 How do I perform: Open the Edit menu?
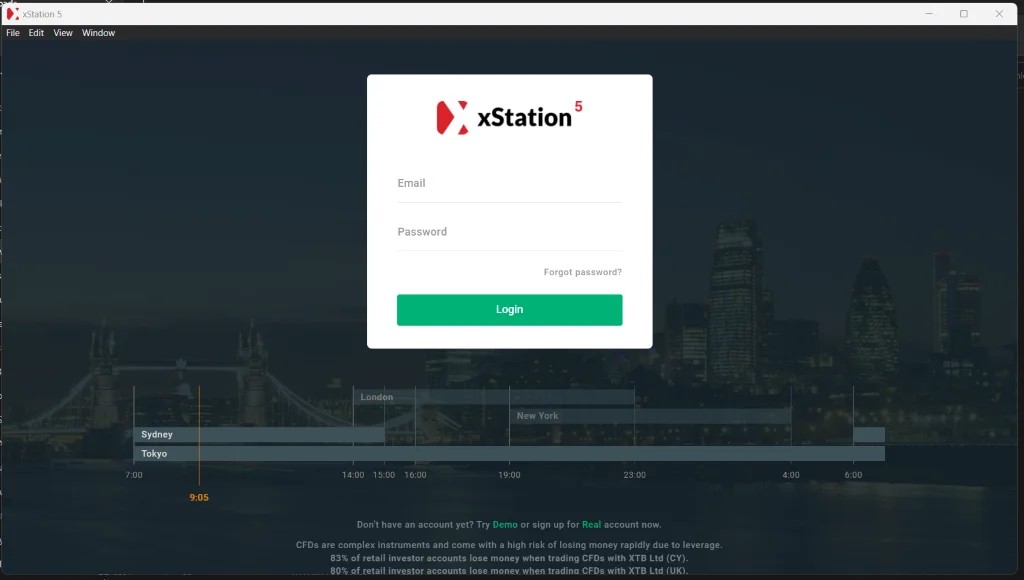point(36,33)
